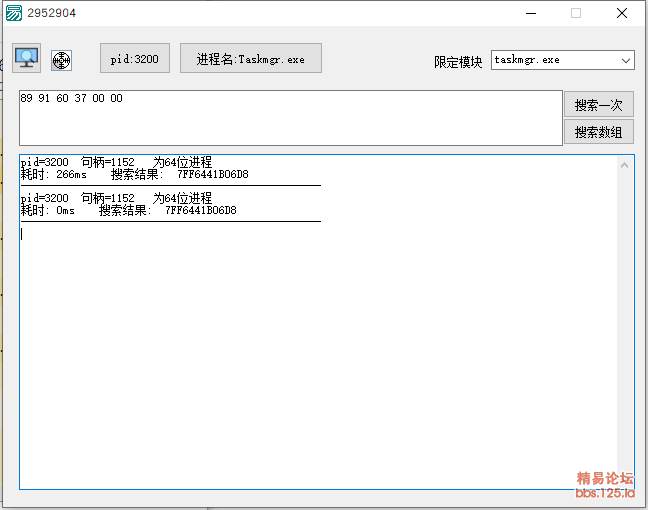Click the scrollbar up arrow in results
Screen dimensions: 648x510
[625, 165]
